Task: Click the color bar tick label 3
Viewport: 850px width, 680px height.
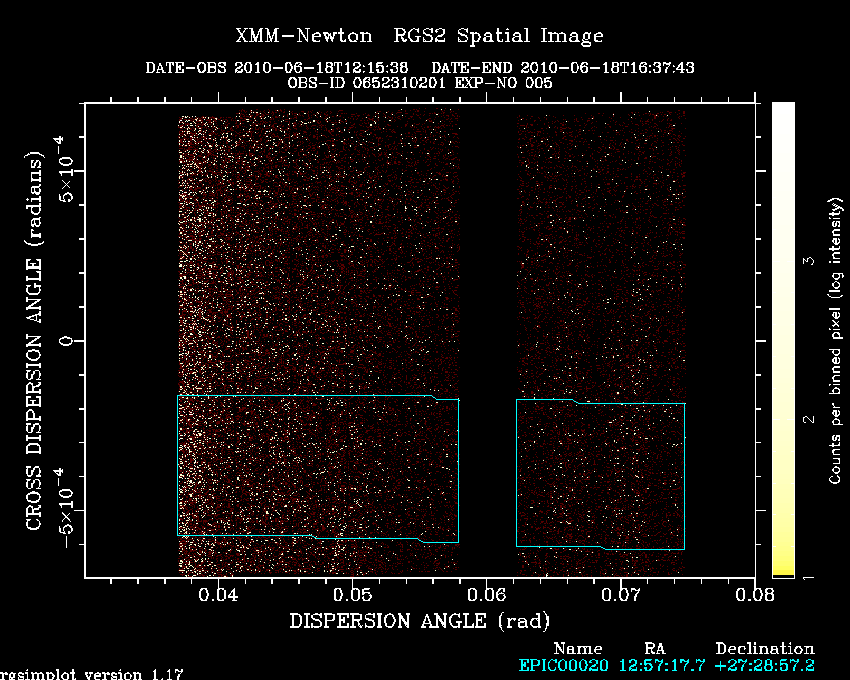Action: [x=809, y=261]
